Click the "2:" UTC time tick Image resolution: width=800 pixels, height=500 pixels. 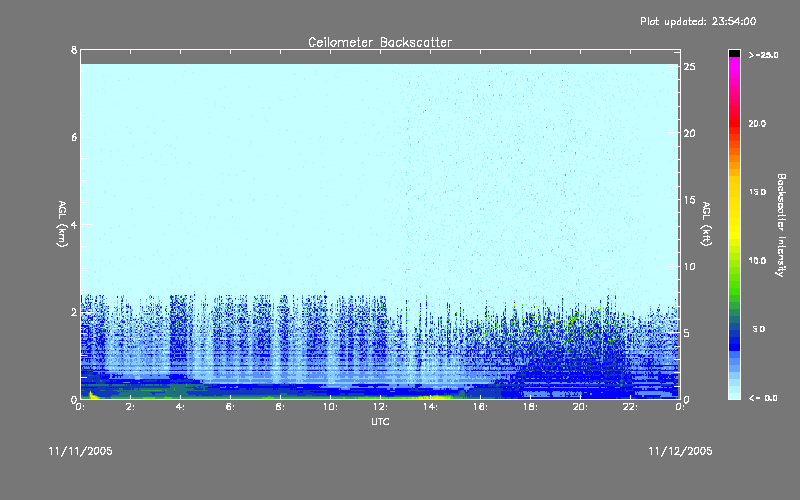coord(130,407)
